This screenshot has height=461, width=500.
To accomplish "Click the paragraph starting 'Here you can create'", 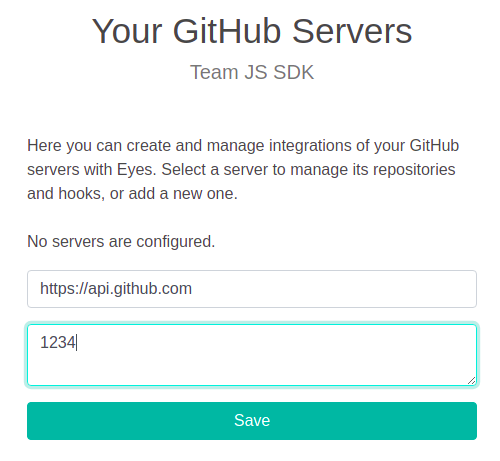I will [243, 169].
